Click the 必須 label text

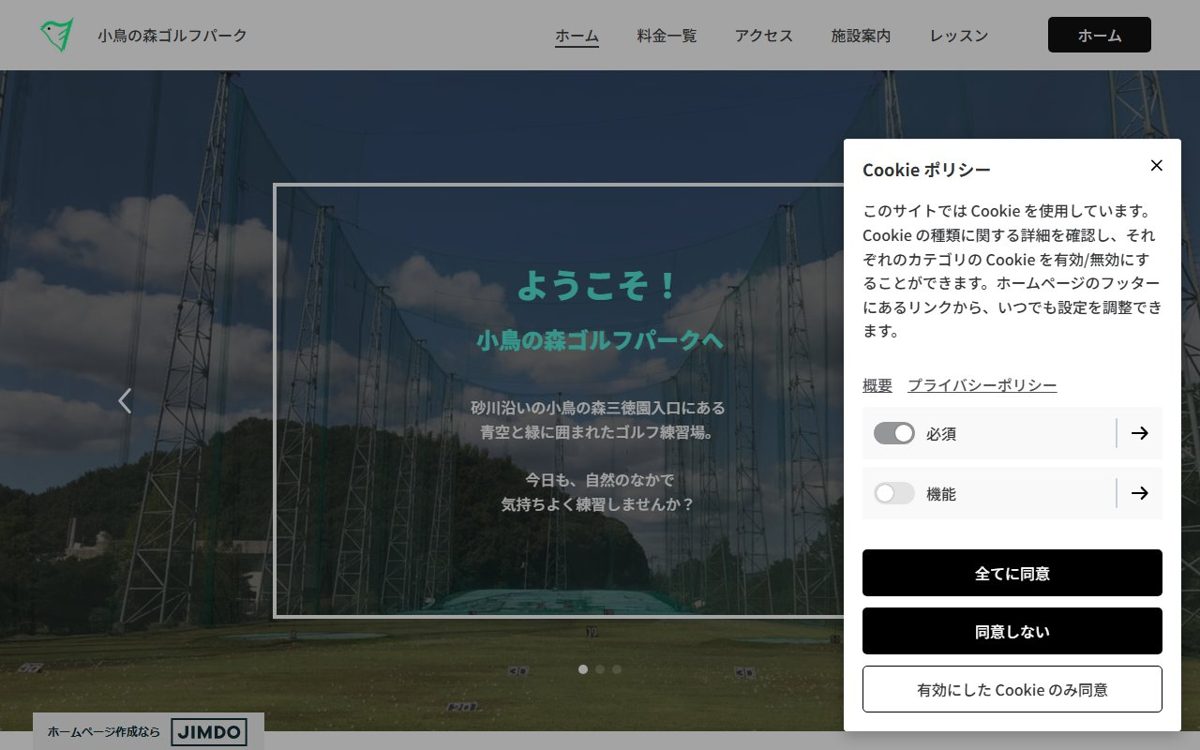pos(941,434)
